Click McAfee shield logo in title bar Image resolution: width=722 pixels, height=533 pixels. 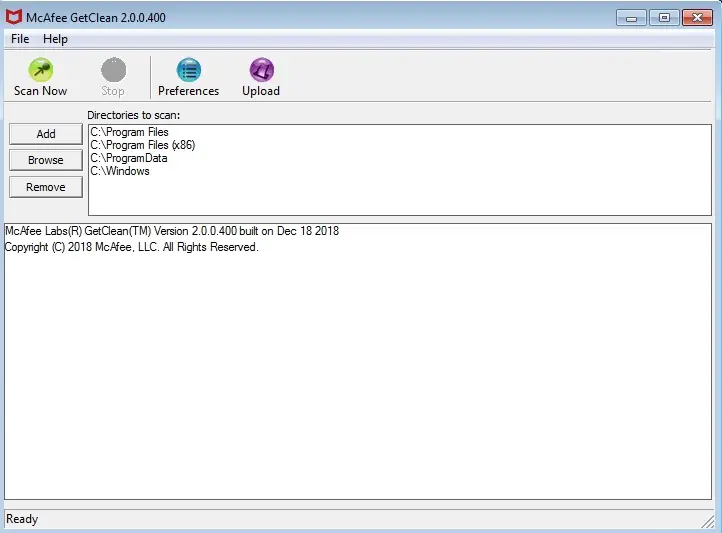pos(14,17)
